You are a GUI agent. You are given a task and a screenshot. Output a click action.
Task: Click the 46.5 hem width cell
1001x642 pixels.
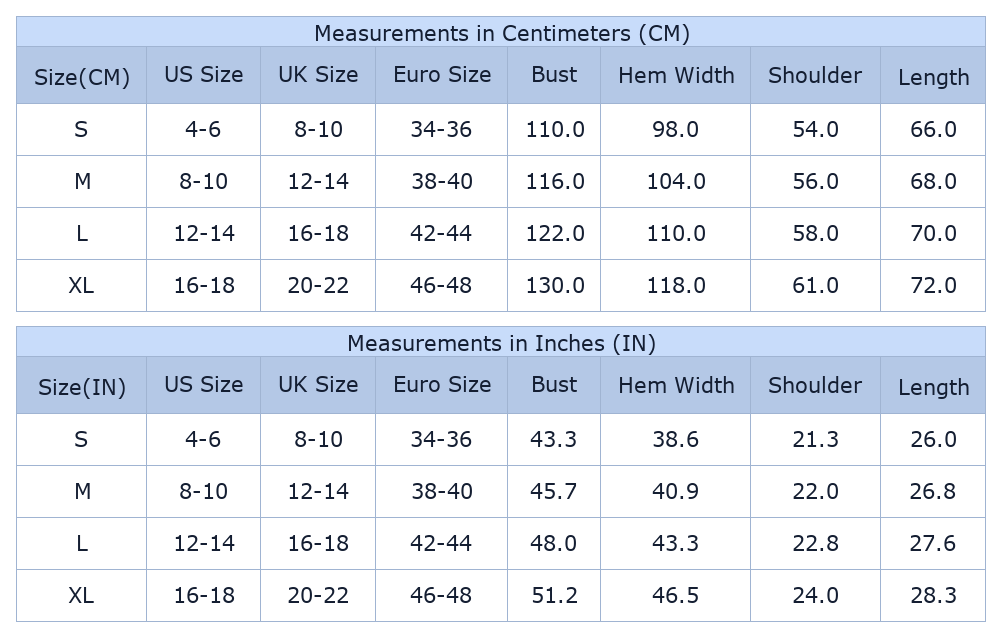tap(676, 595)
